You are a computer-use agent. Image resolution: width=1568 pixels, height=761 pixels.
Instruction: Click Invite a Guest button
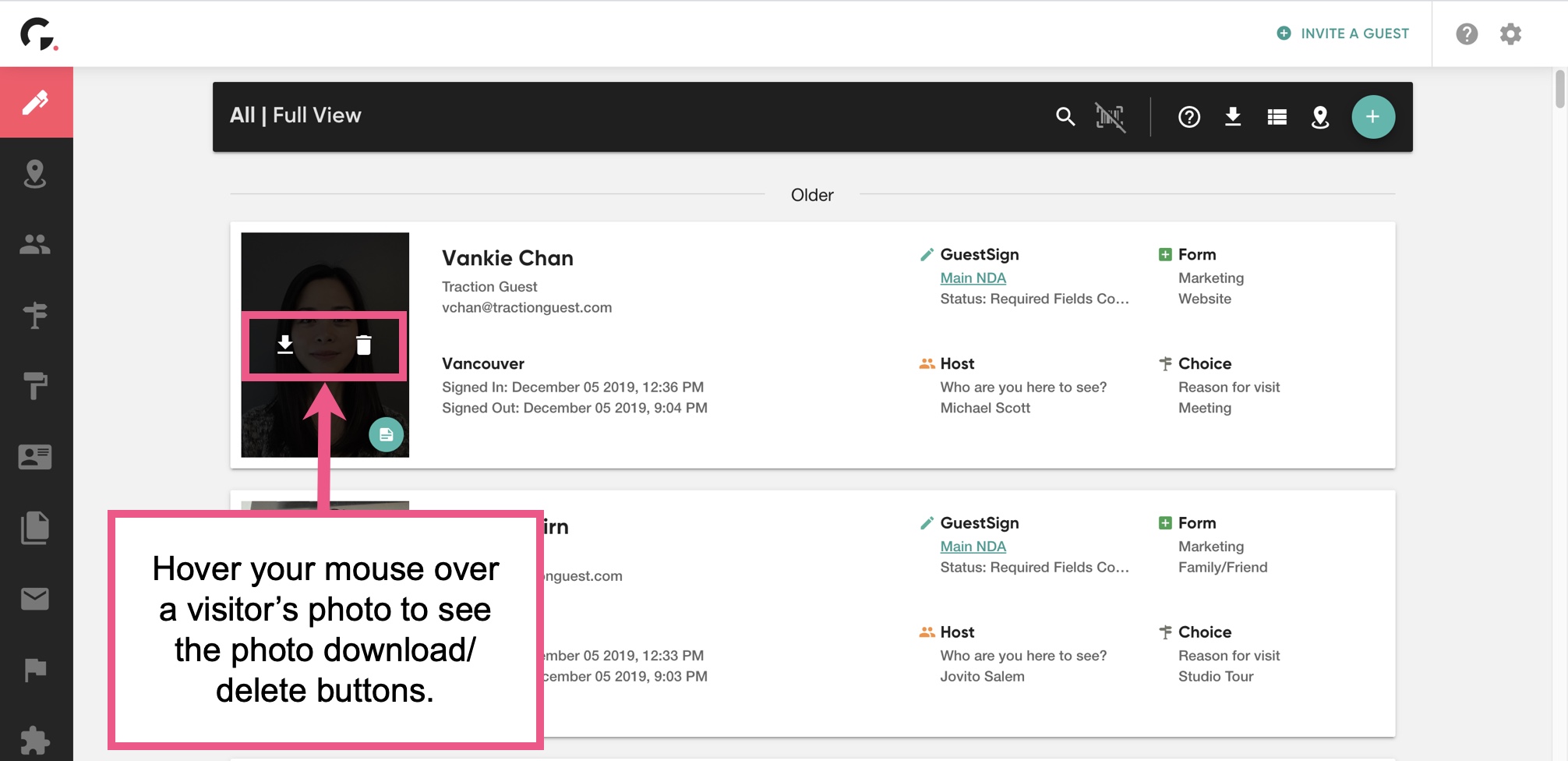click(x=1343, y=34)
